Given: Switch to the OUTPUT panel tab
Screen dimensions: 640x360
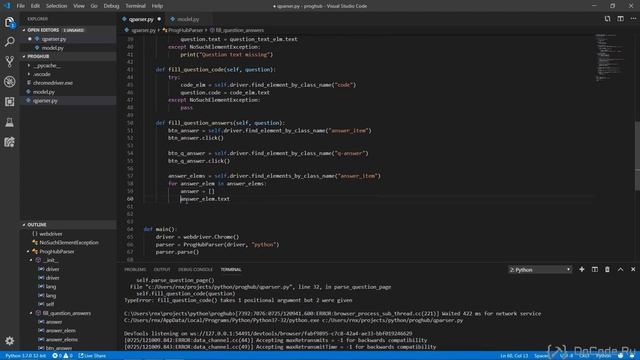Looking at the screenshot, I should click(x=162, y=270).
